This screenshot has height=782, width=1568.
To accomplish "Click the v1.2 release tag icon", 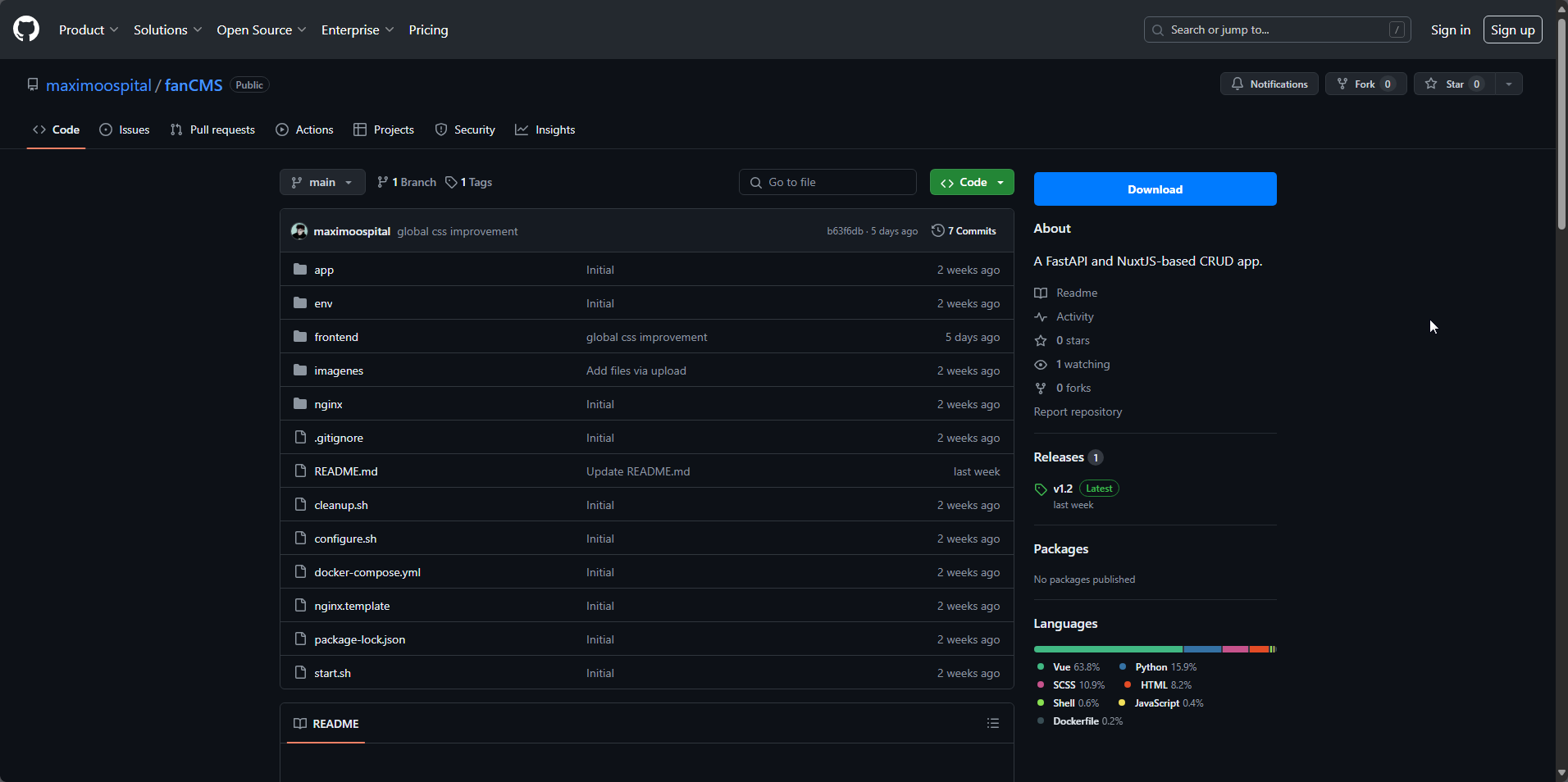I will 1041,489.
